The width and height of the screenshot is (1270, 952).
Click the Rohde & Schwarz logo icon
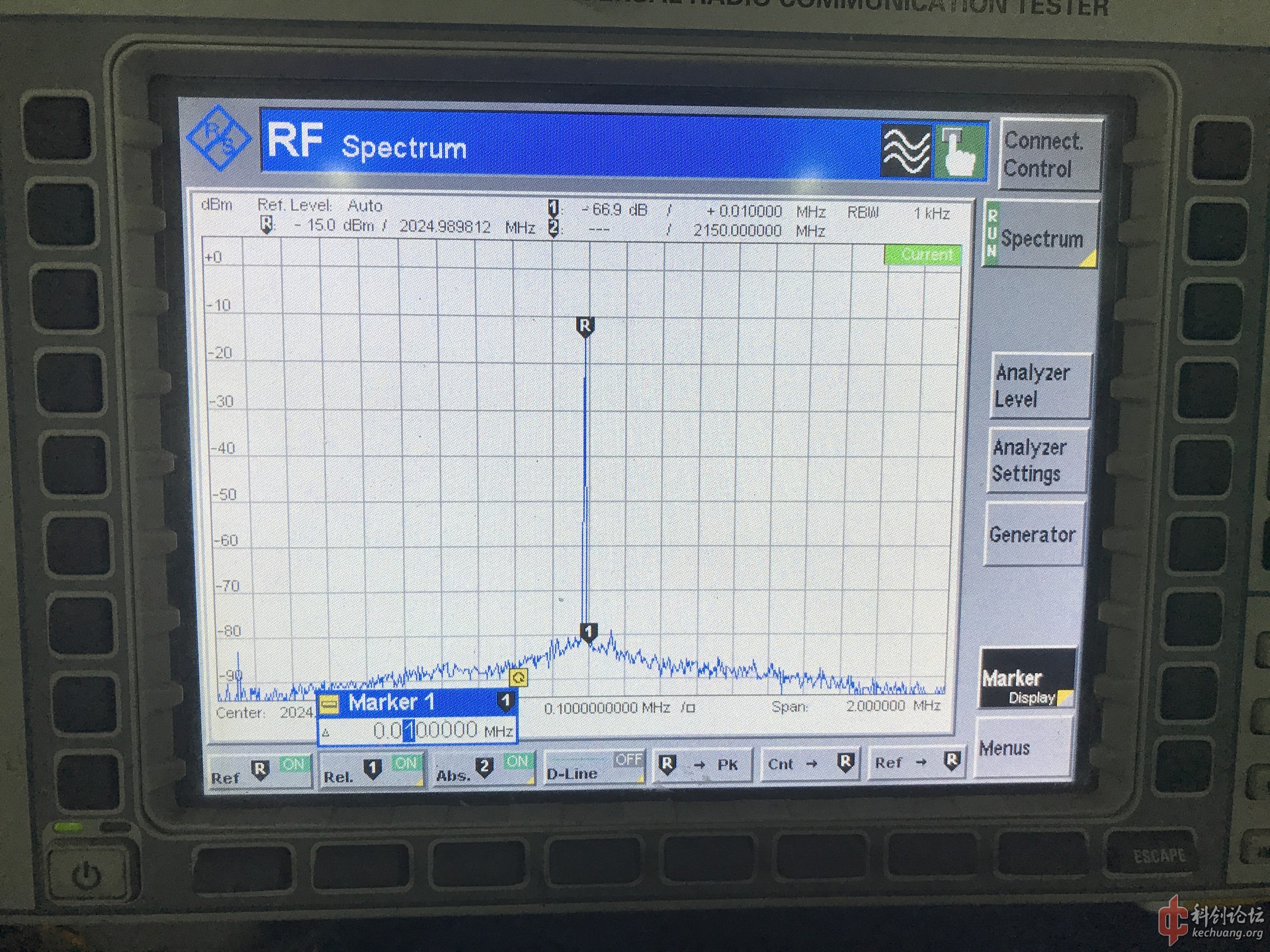219,138
